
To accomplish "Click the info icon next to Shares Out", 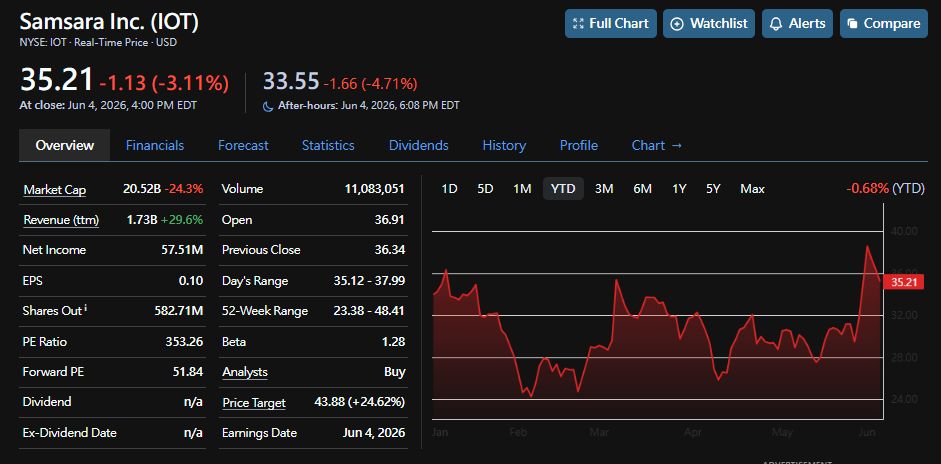I will pyautogui.click(x=86, y=308).
